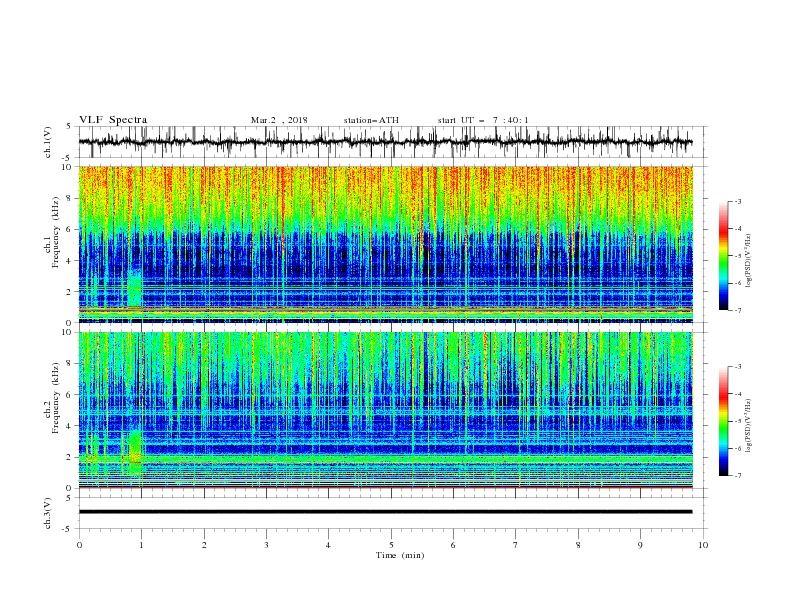This screenshot has width=792, height=612.
Task: Click the "-4" label on ch.2 colorbar
Action: click(x=737, y=394)
